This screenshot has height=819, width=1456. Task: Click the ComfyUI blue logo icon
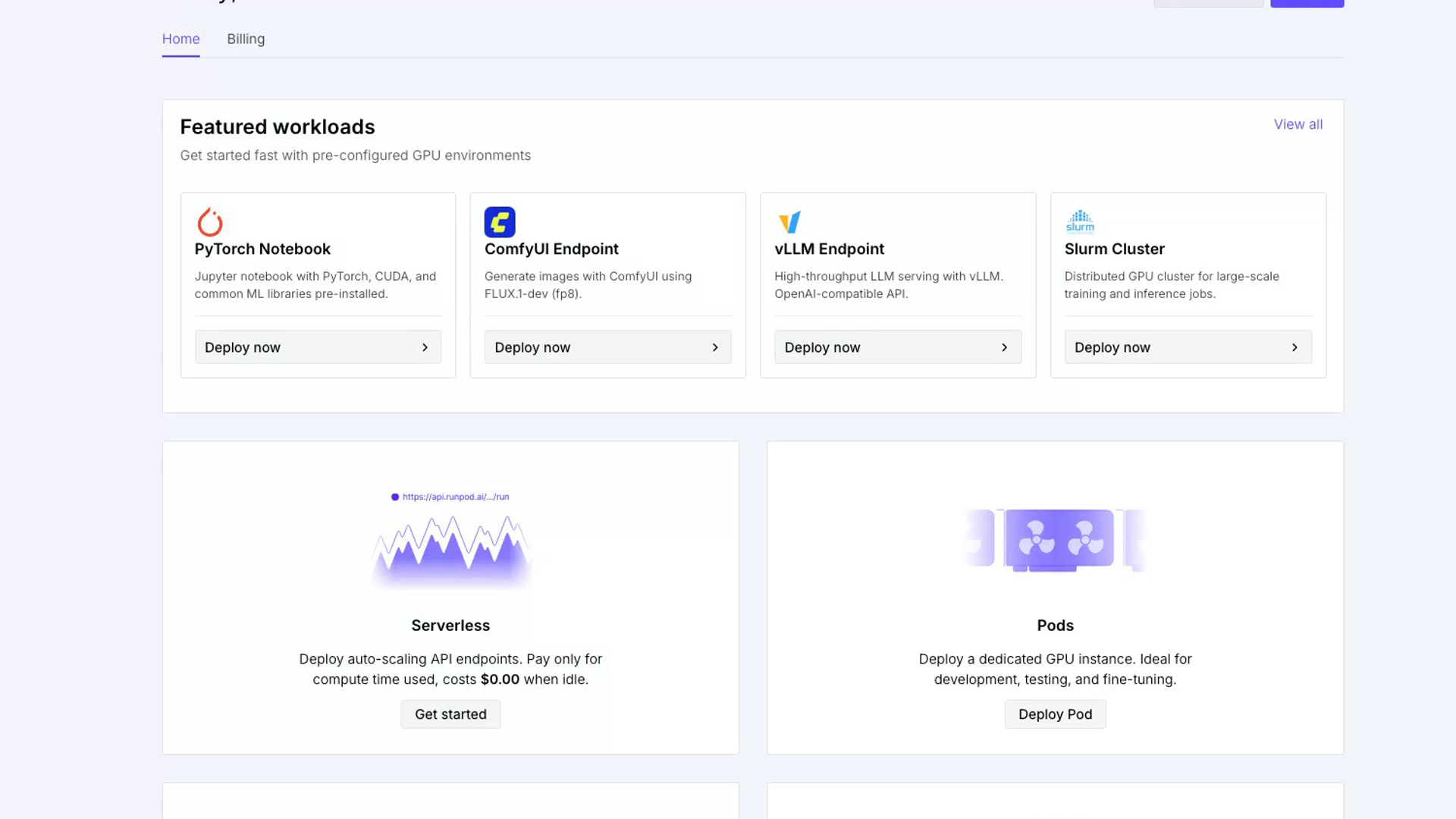[500, 222]
